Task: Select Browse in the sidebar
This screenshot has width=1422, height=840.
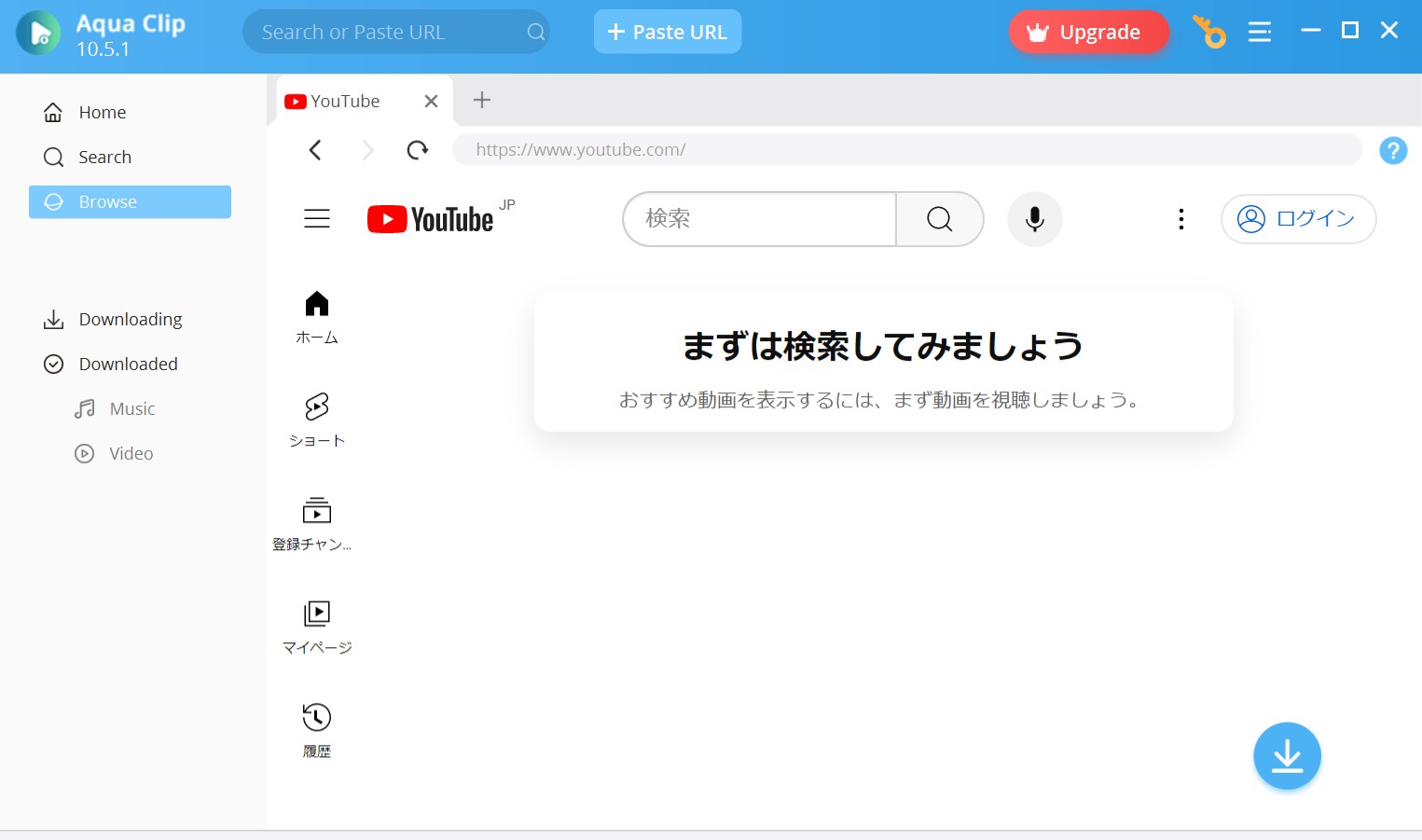Action: tap(130, 202)
